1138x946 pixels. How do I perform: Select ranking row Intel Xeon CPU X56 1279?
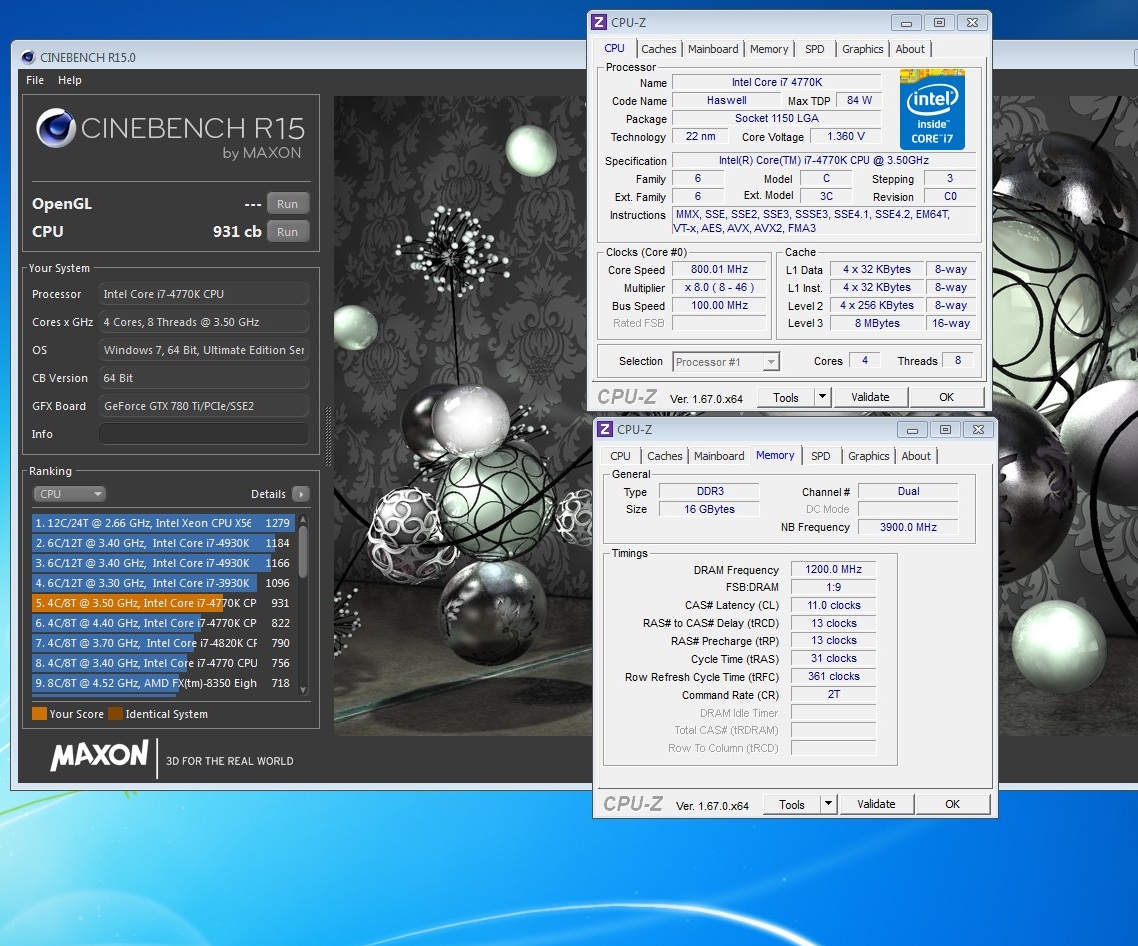(x=163, y=523)
